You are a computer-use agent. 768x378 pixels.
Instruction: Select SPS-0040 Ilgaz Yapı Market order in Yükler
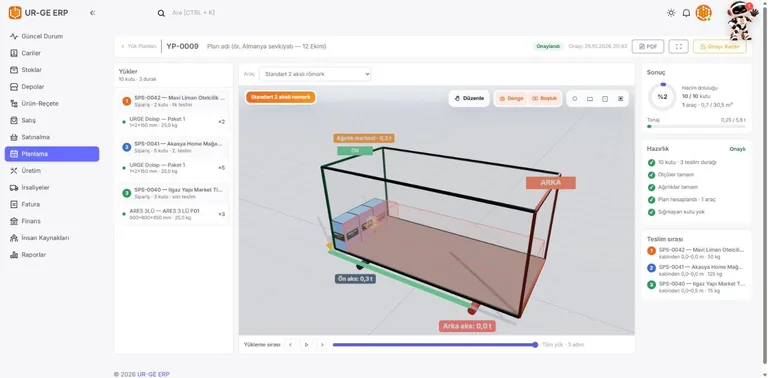tap(173, 193)
